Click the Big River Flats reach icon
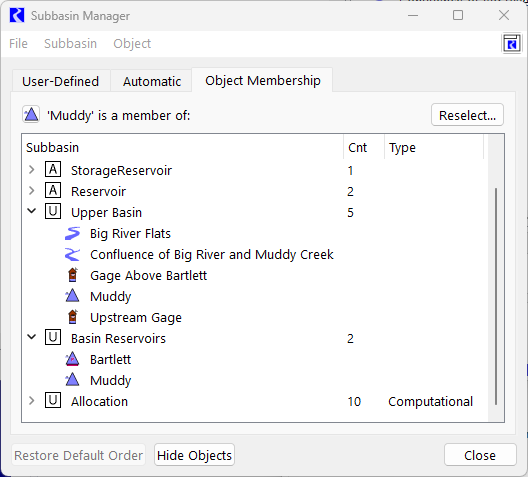528x477 pixels. pos(72,233)
